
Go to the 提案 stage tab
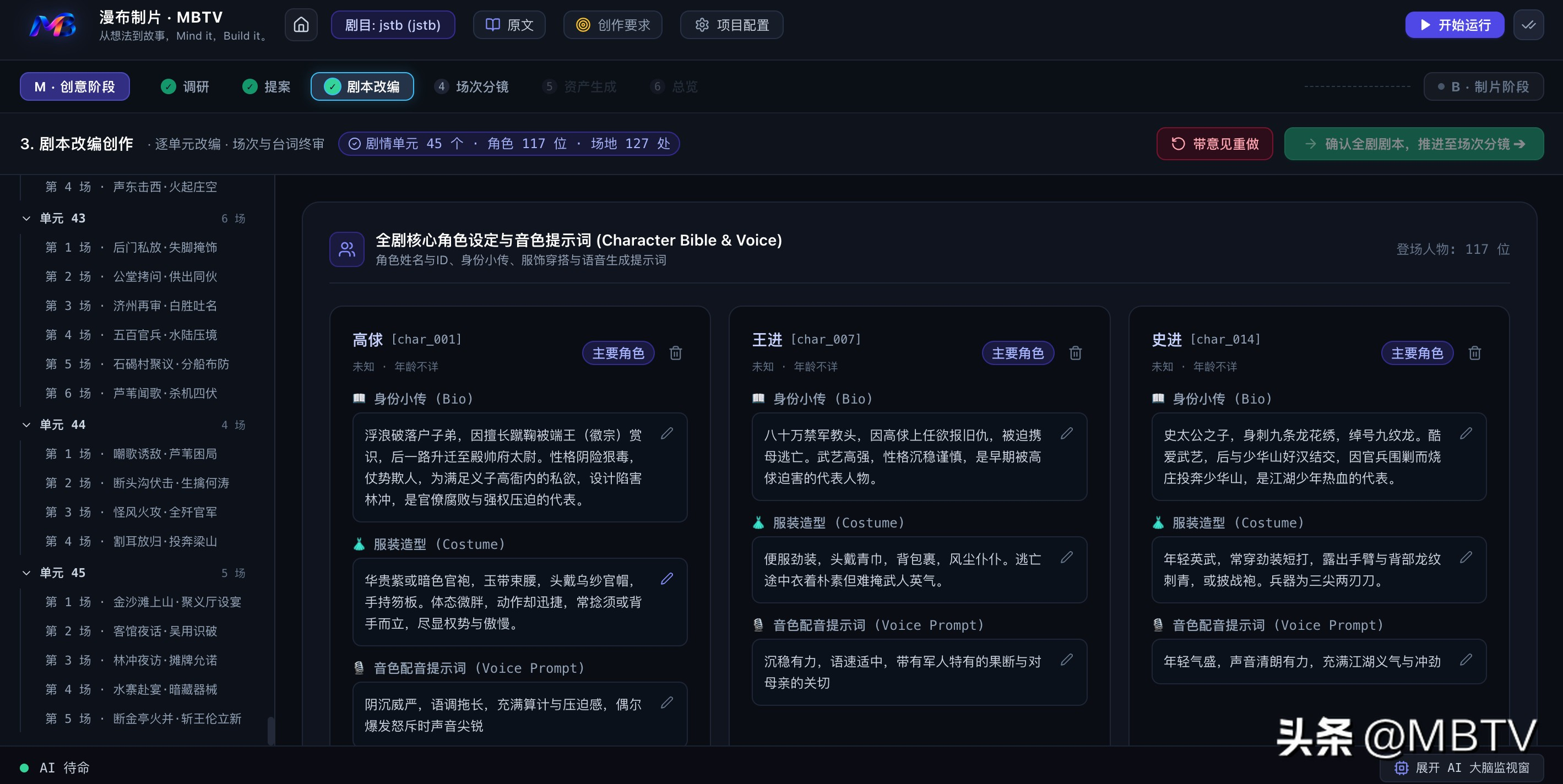pyautogui.click(x=267, y=86)
